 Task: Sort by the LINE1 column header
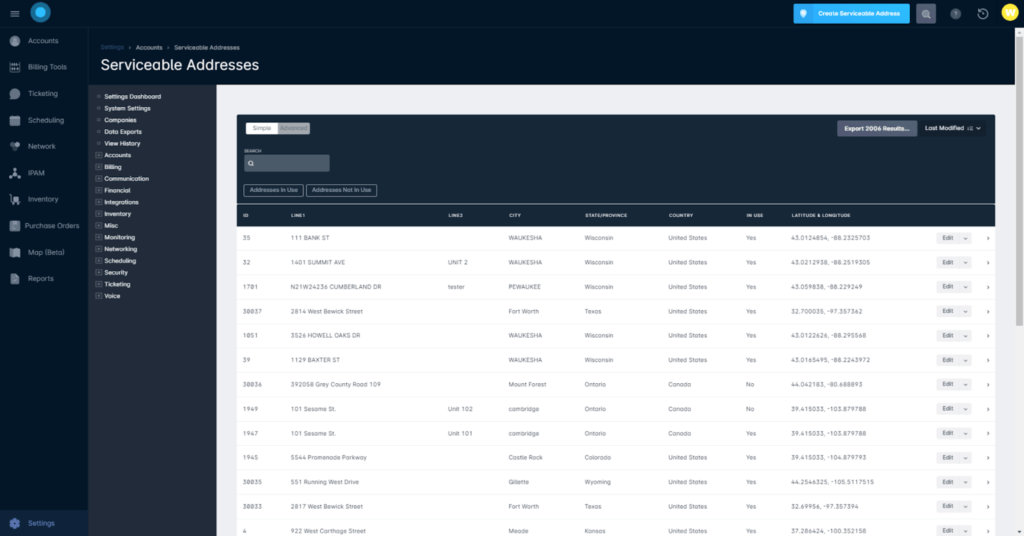point(298,215)
